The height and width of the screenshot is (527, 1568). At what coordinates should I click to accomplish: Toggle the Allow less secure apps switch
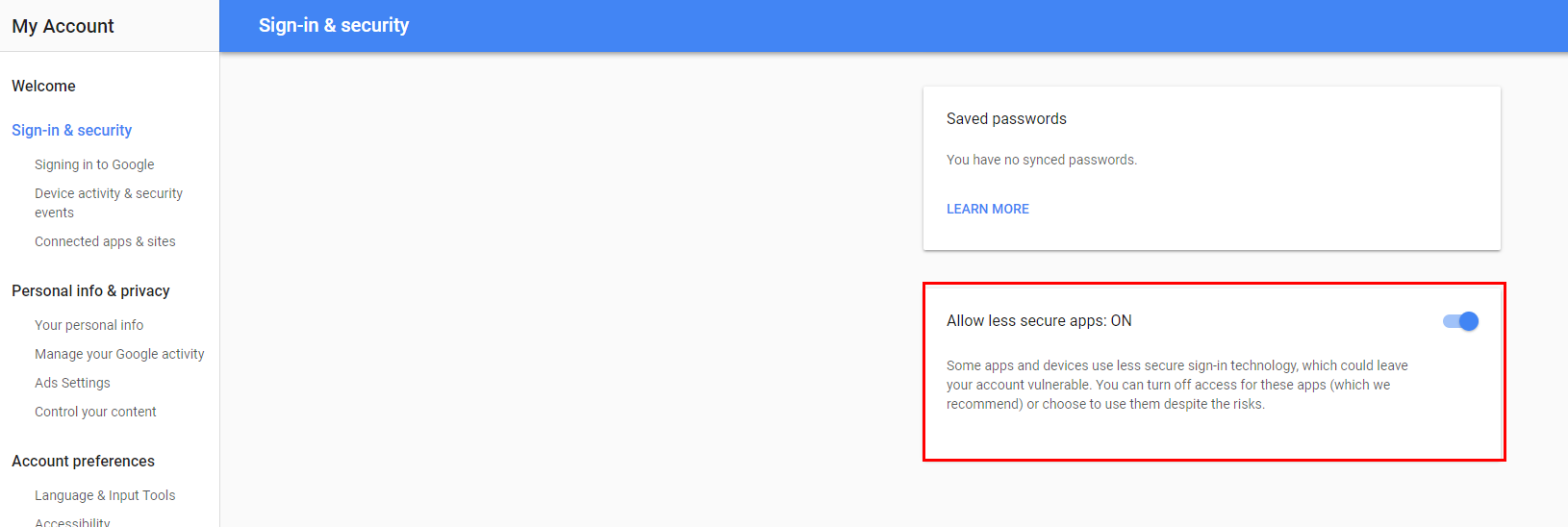tap(1460, 321)
